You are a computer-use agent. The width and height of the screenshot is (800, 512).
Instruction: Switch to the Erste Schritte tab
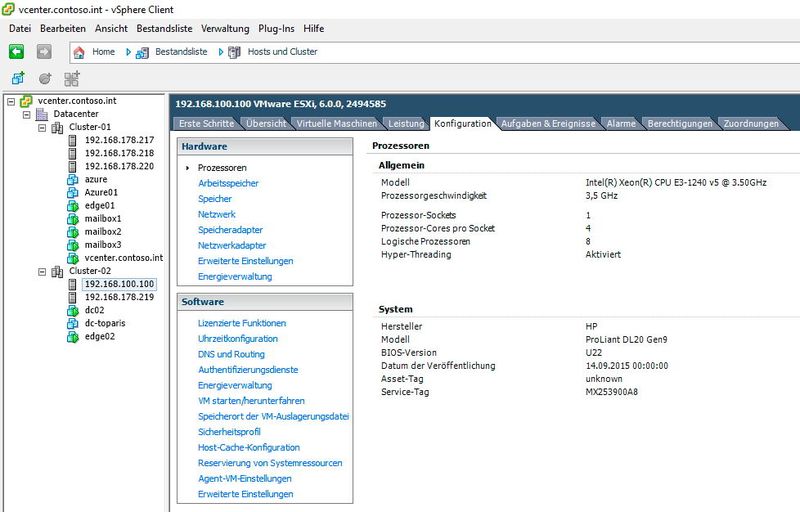[206, 123]
